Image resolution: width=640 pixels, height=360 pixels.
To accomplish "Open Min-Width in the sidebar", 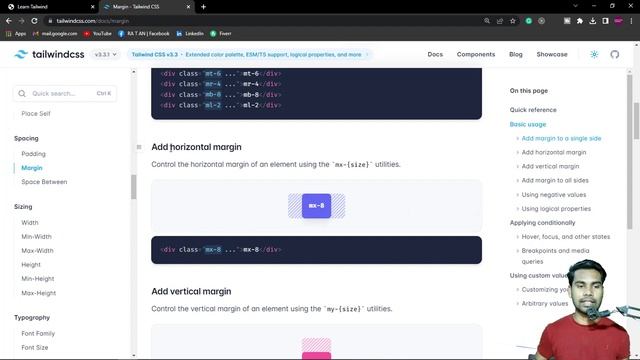I will coord(36,237).
